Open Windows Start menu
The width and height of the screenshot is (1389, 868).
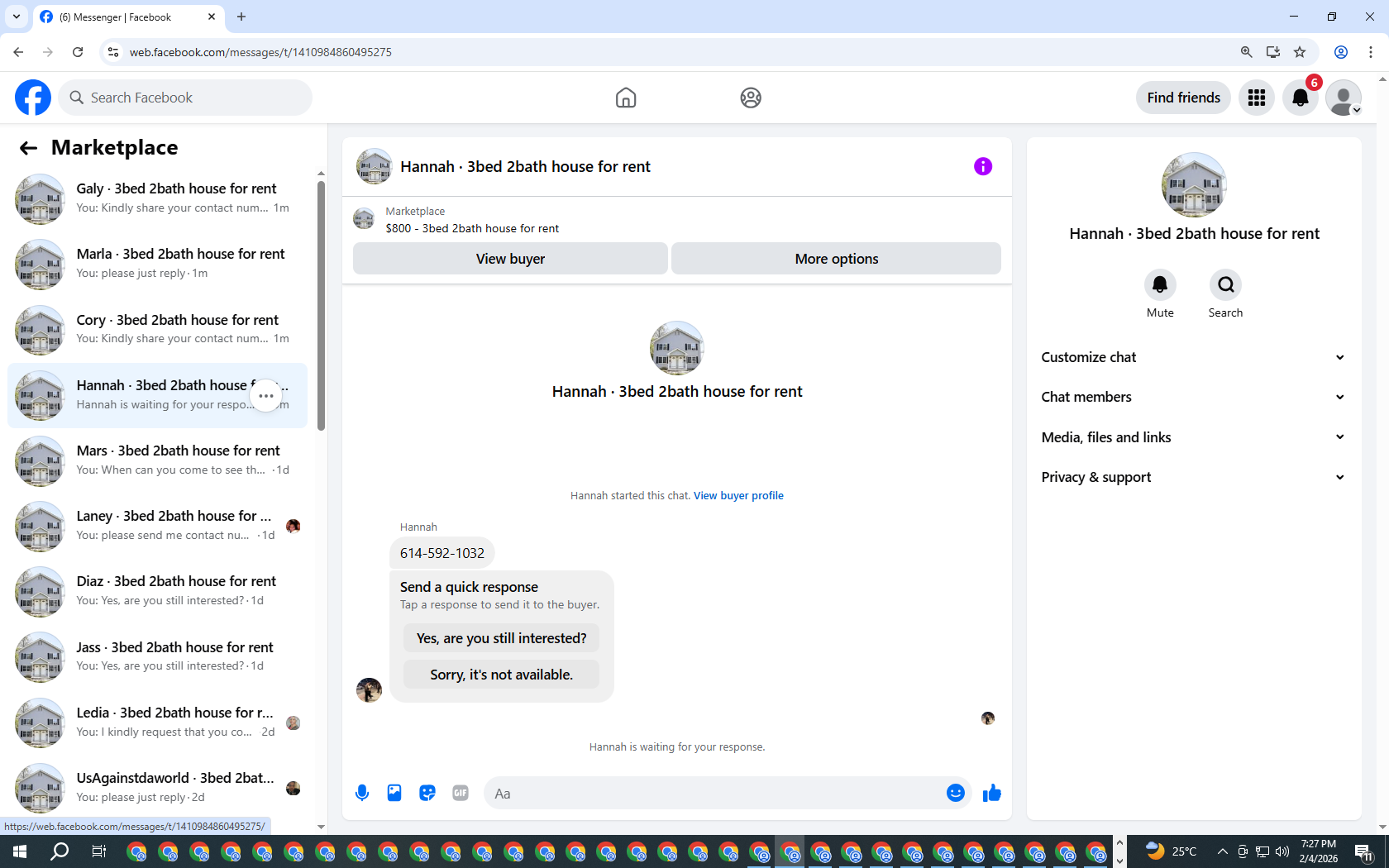click(20, 851)
